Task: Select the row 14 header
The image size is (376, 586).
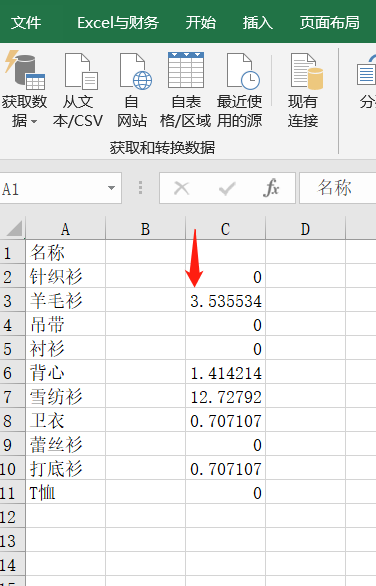Action: click(x=12, y=564)
